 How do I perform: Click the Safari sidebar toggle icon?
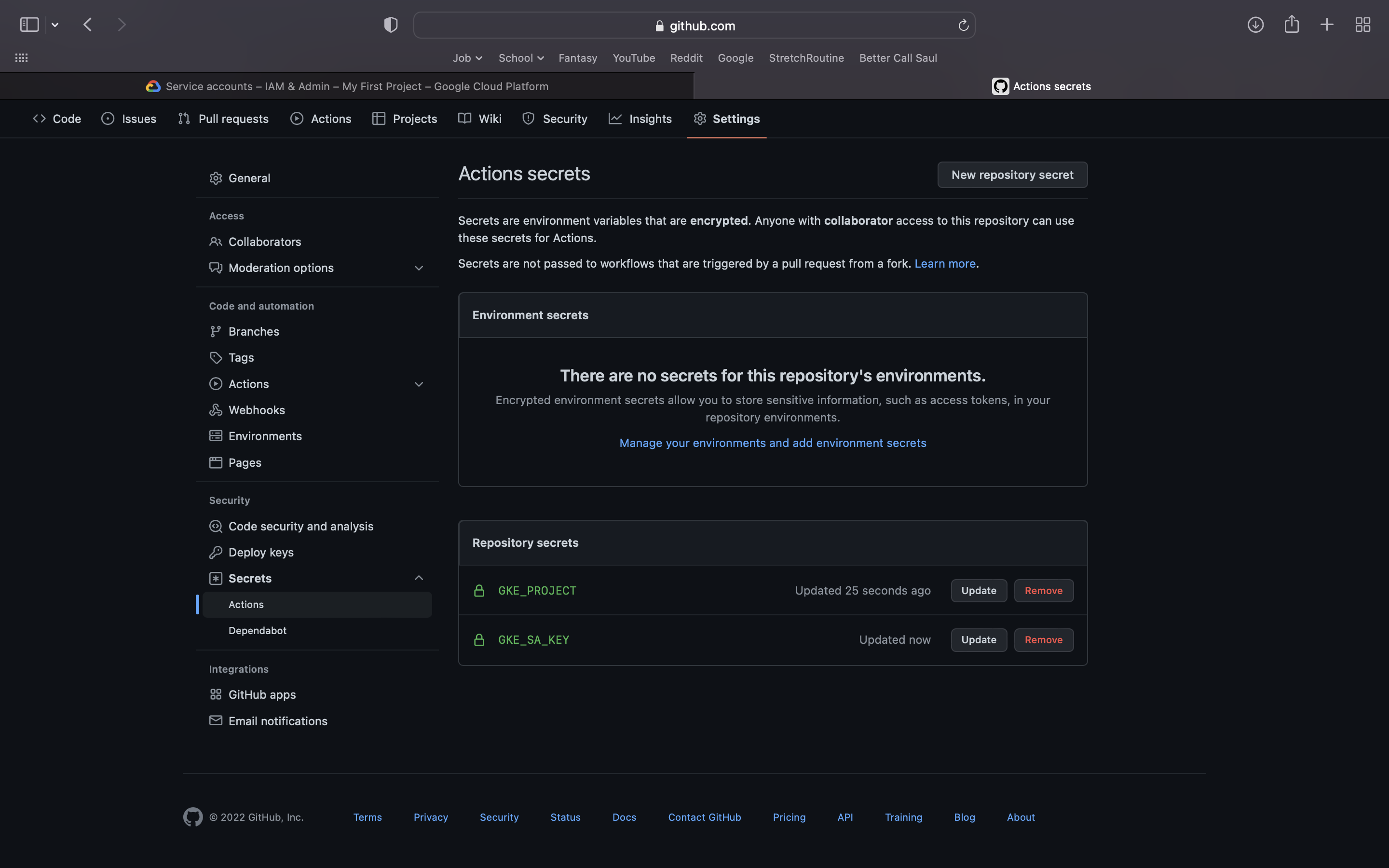tap(29, 25)
